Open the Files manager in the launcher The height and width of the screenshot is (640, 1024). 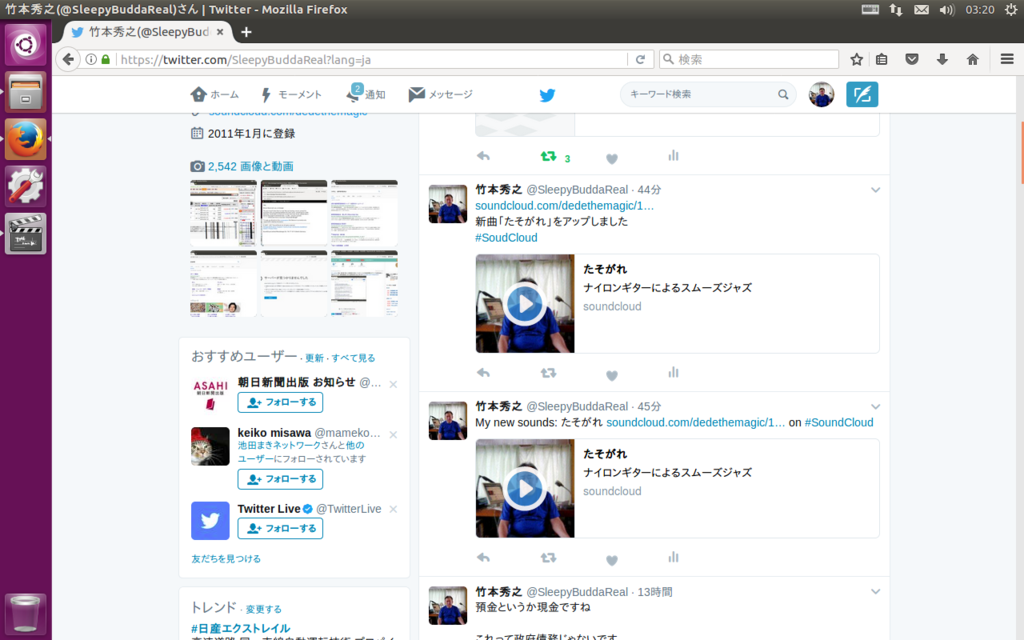[x=25, y=92]
